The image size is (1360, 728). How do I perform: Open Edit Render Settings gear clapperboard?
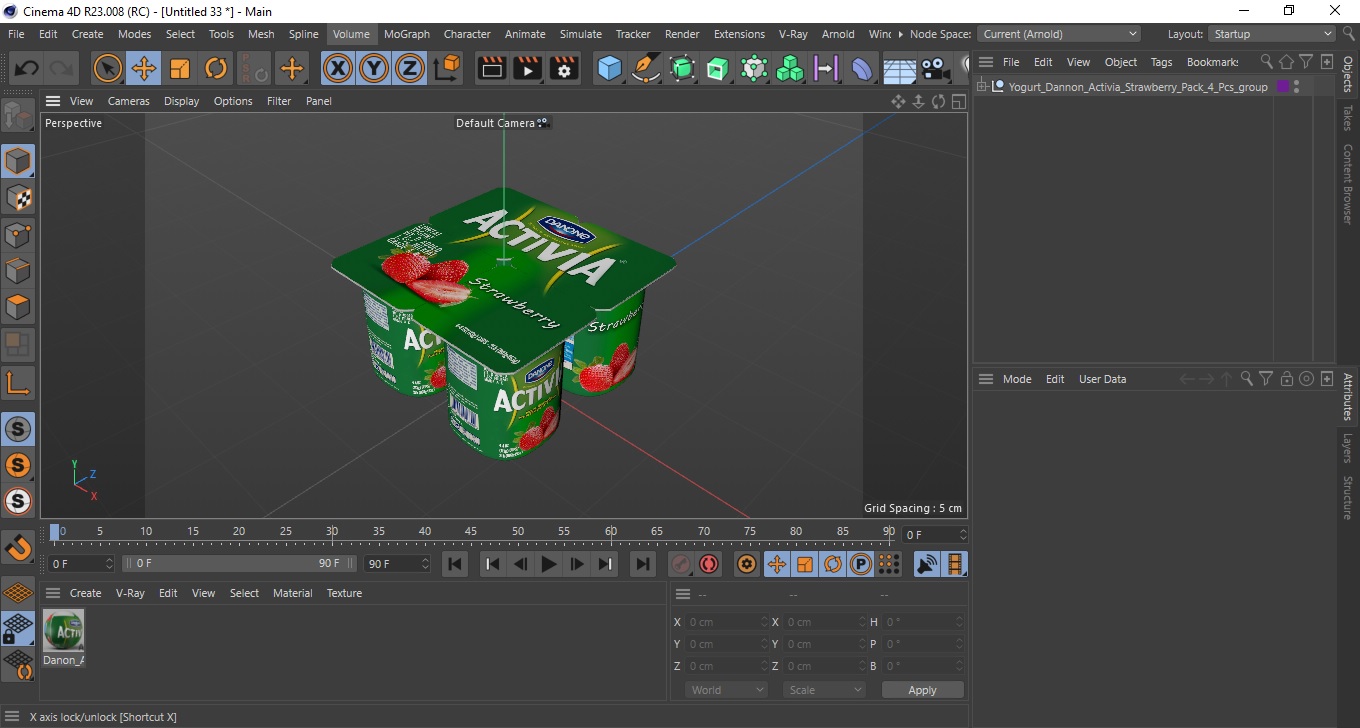point(565,68)
